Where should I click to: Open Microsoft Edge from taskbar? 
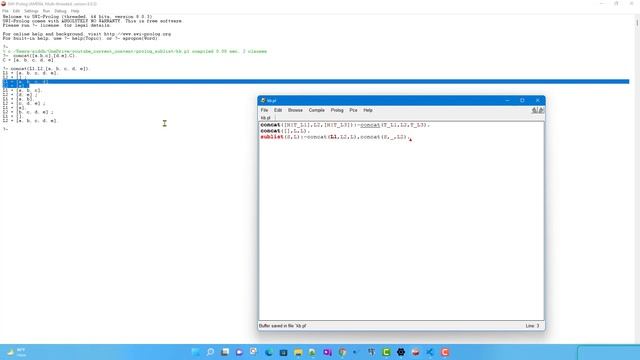(x=269, y=352)
